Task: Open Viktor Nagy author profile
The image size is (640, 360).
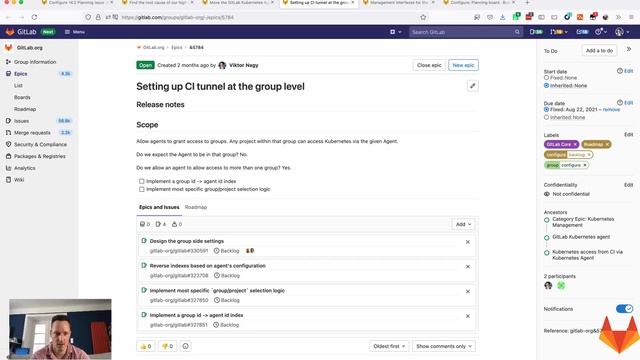Action: pos(243,65)
